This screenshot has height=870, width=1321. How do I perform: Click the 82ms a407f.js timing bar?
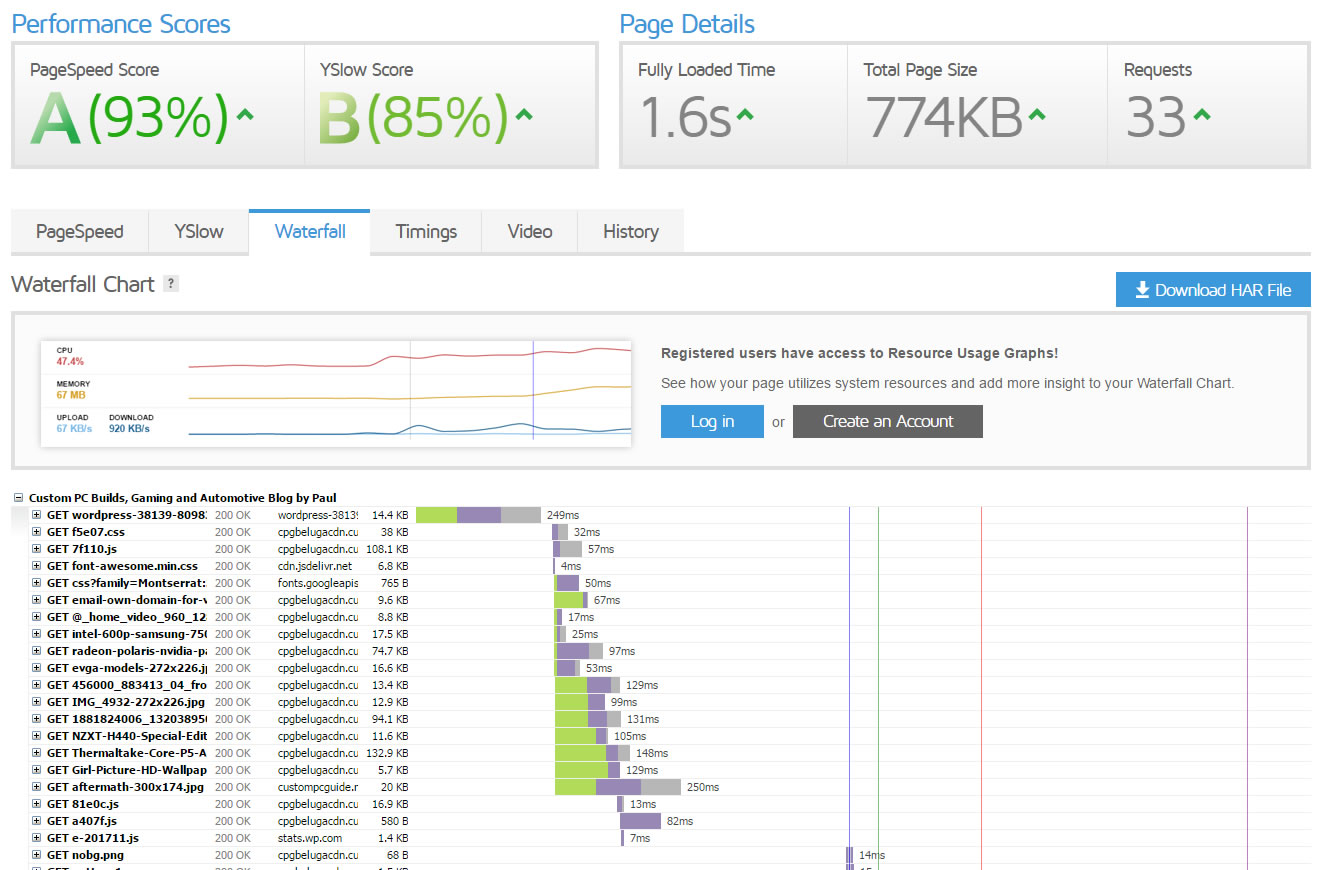[640, 821]
